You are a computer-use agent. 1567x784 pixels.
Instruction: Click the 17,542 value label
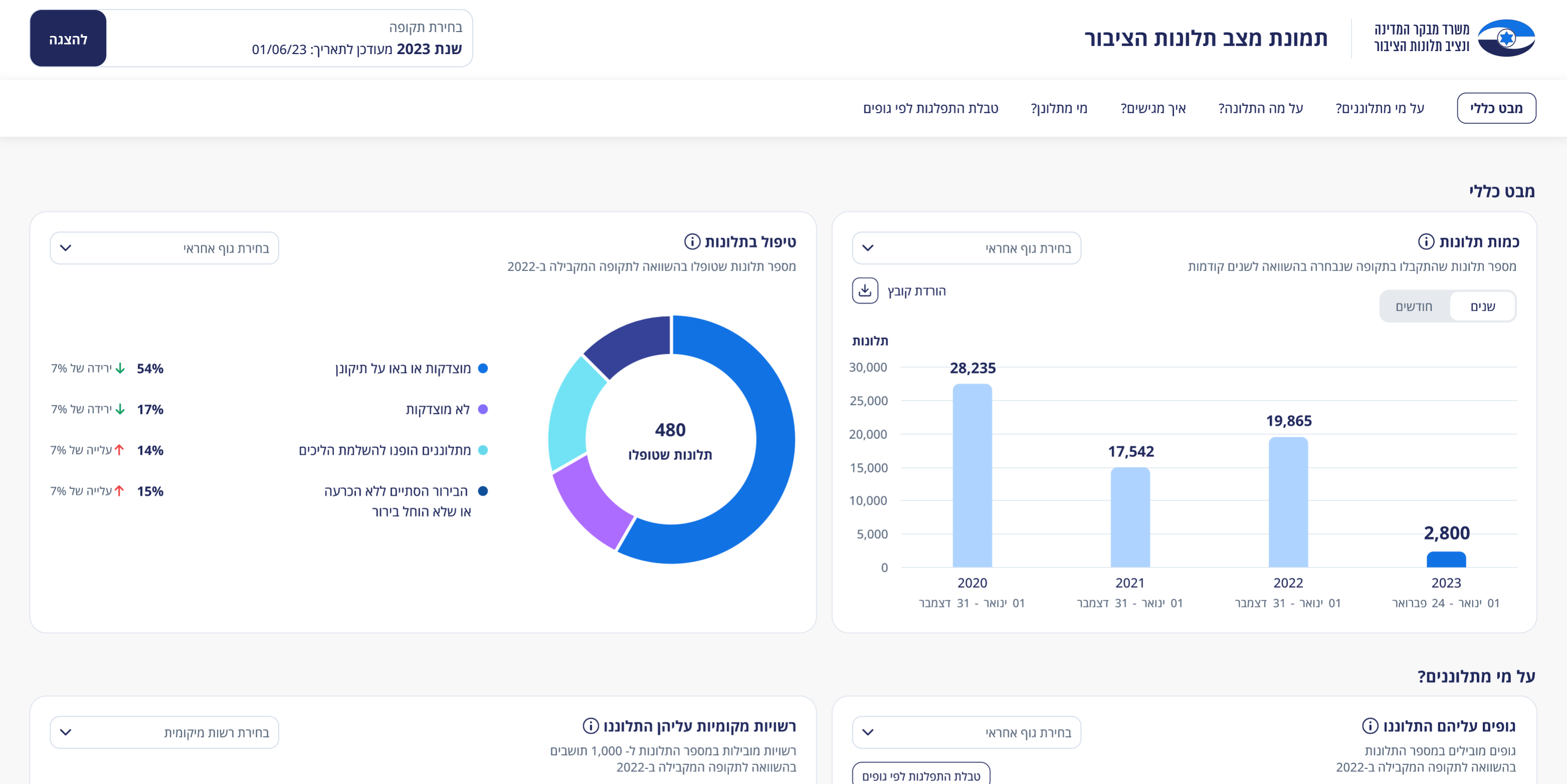[1130, 451]
